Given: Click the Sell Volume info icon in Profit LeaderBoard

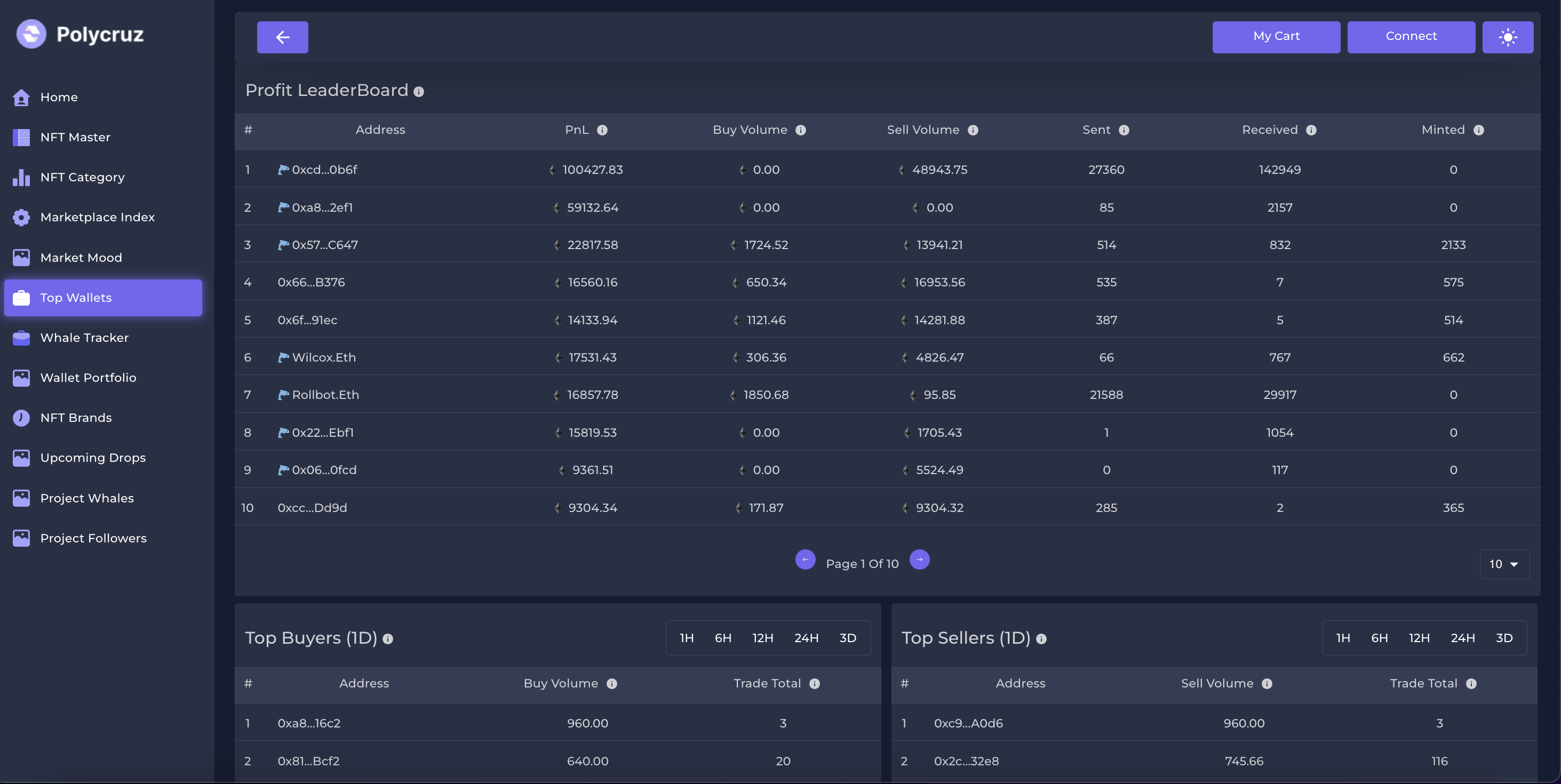Looking at the screenshot, I should click(973, 130).
